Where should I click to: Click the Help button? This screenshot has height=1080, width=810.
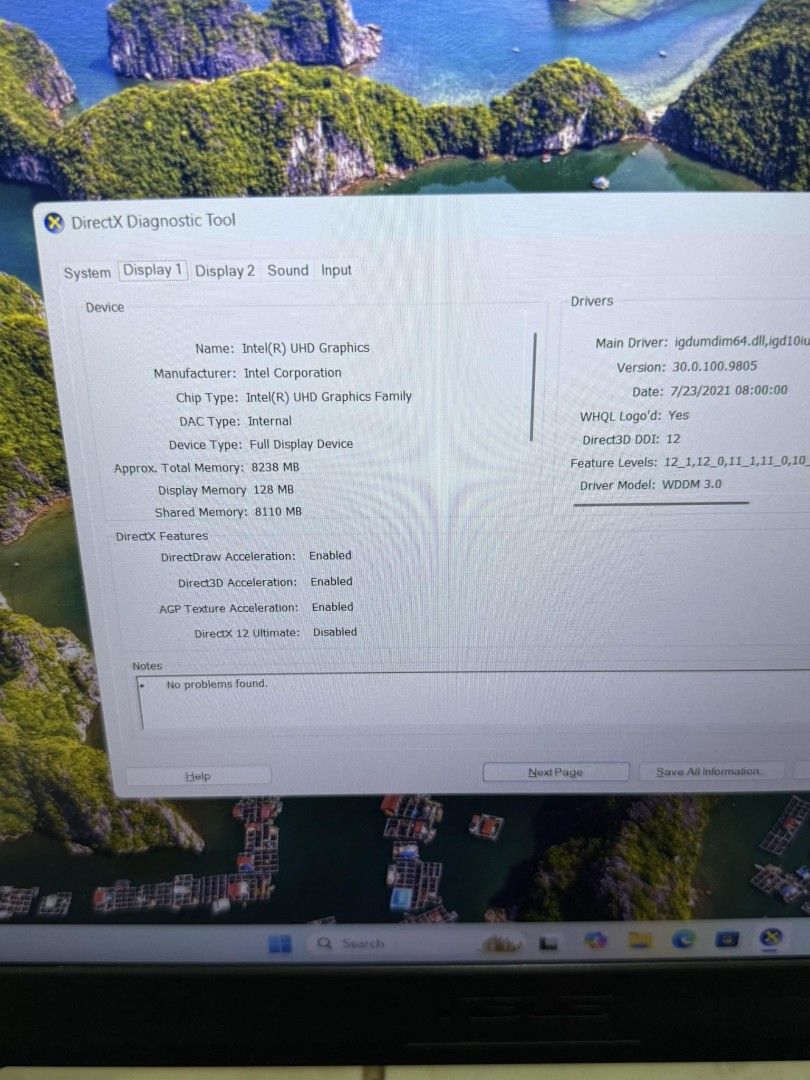click(x=198, y=776)
